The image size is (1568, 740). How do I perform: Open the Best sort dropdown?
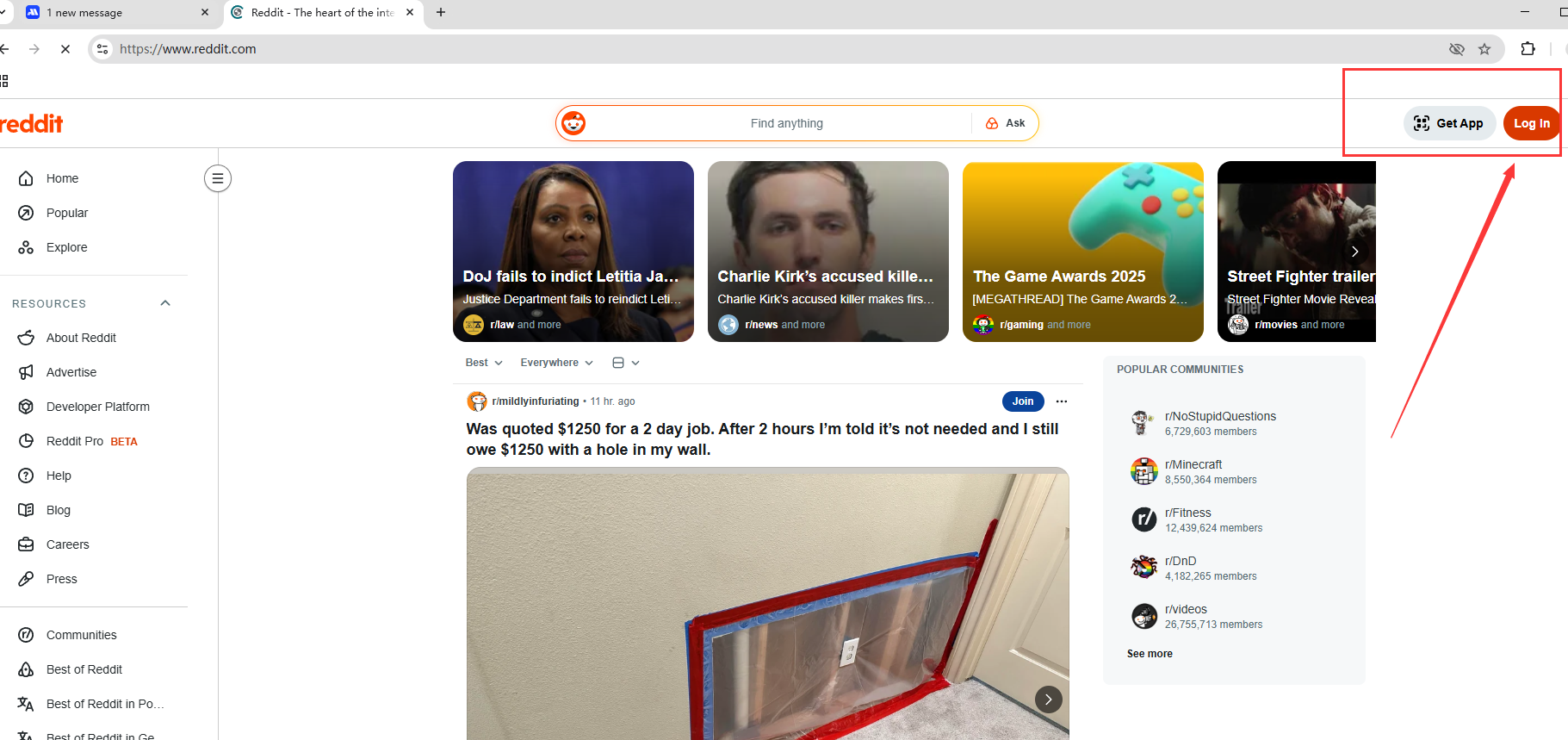click(x=483, y=363)
